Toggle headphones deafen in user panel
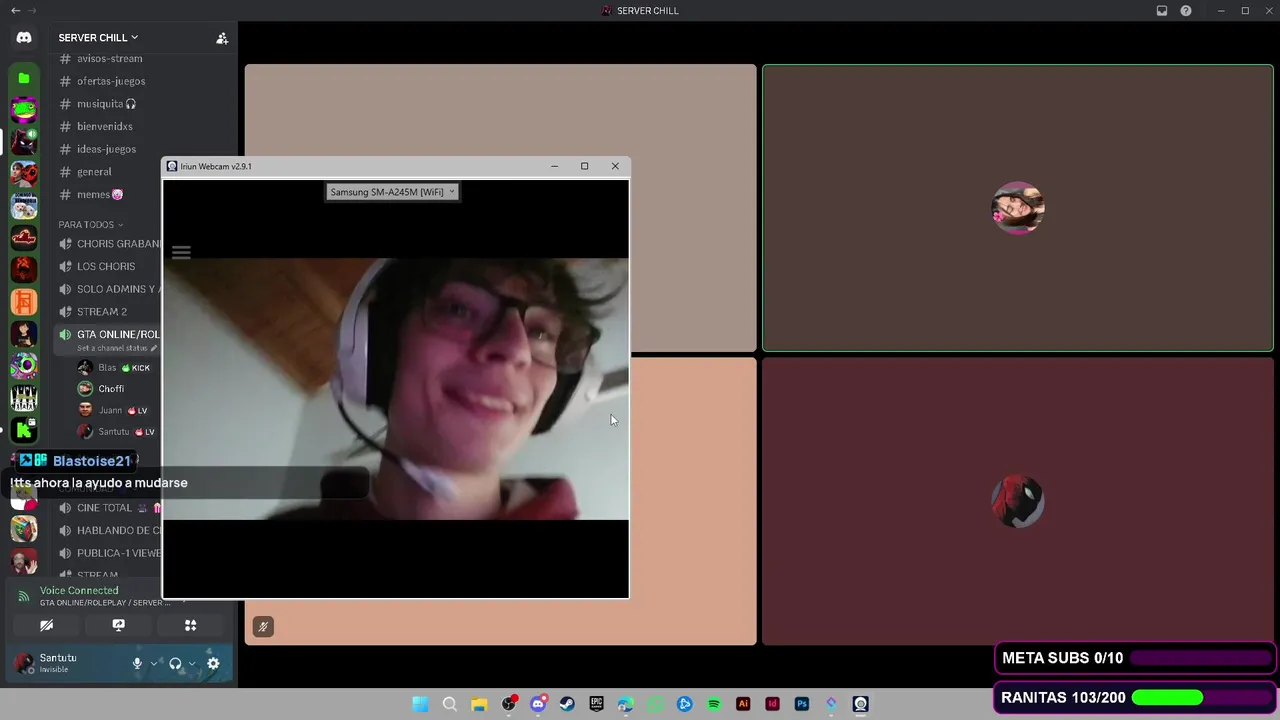 click(175, 663)
